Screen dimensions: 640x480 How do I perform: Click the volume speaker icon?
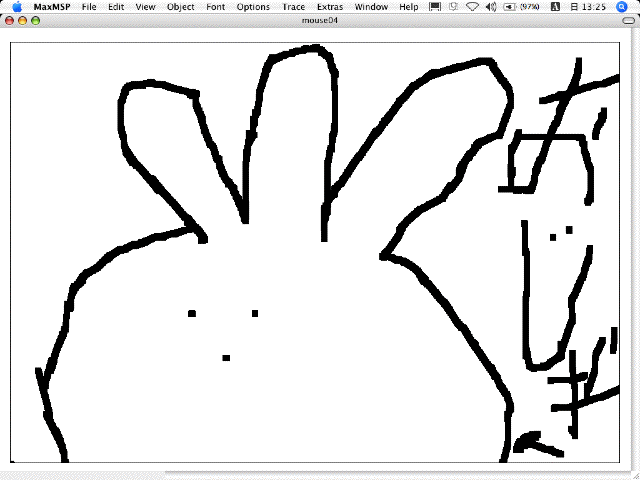point(491,7)
